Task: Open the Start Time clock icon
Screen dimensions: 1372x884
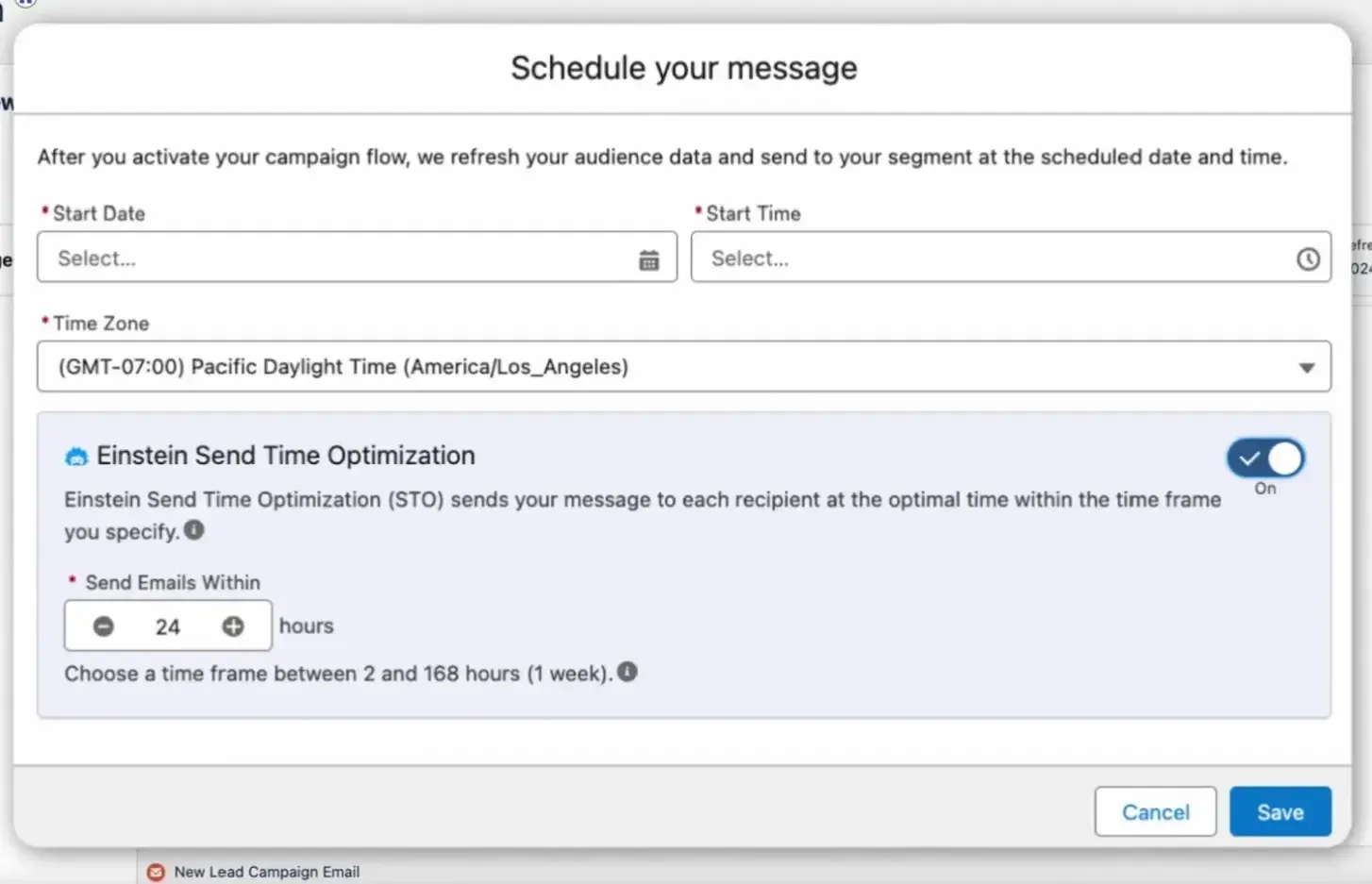Action: pyautogui.click(x=1308, y=259)
